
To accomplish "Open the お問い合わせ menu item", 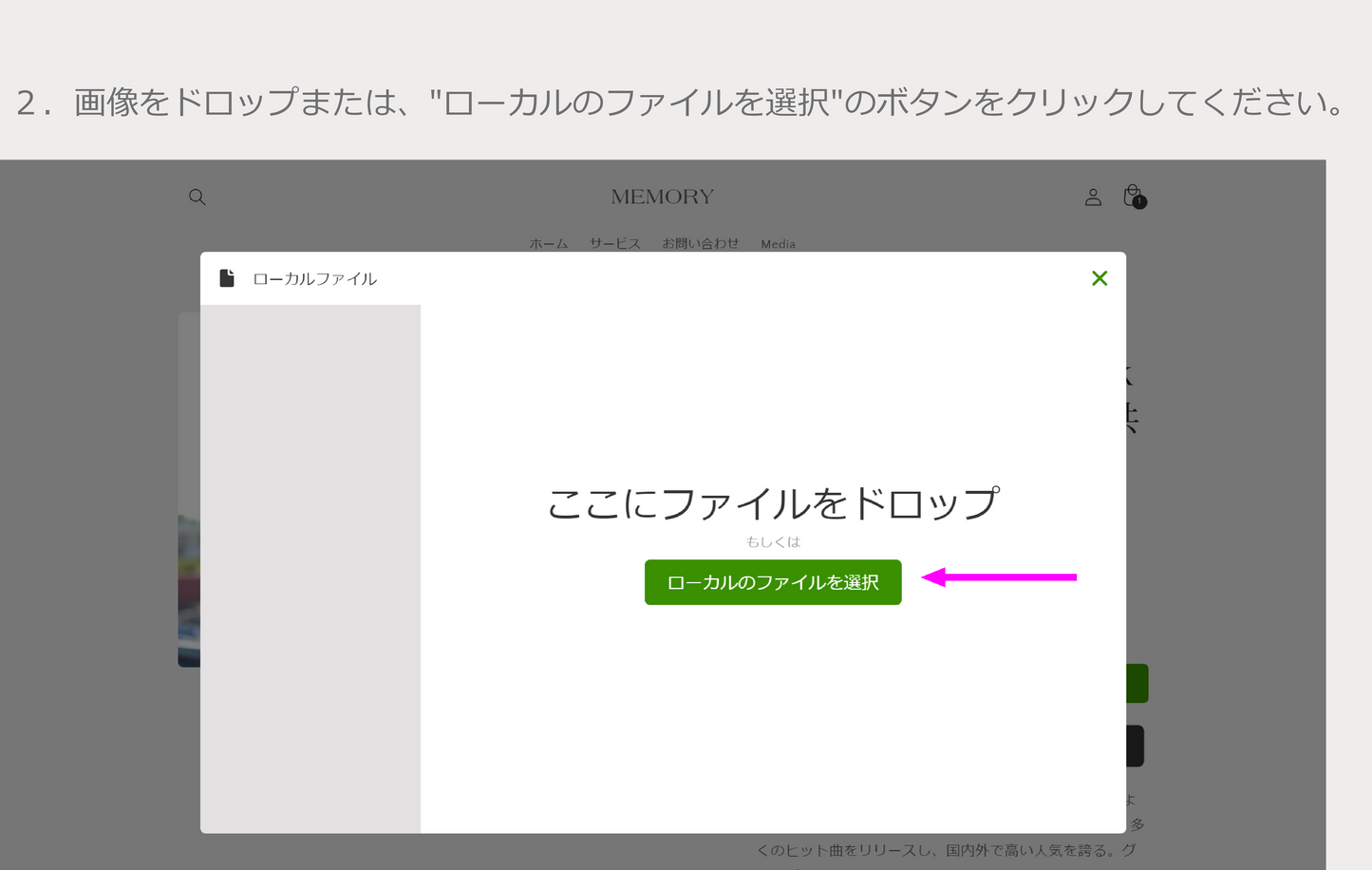I will click(x=701, y=244).
